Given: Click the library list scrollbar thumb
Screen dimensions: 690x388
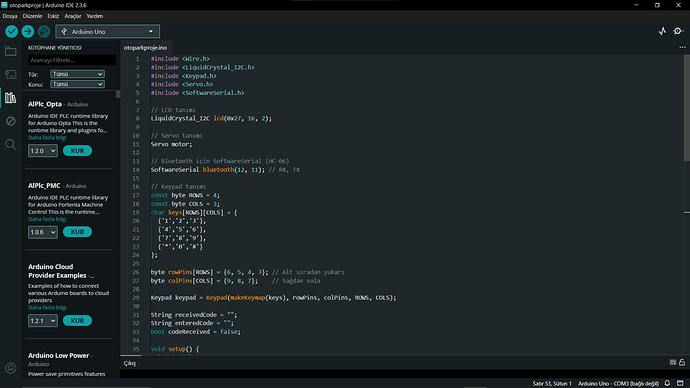Looking at the screenshot, I should [118, 94].
